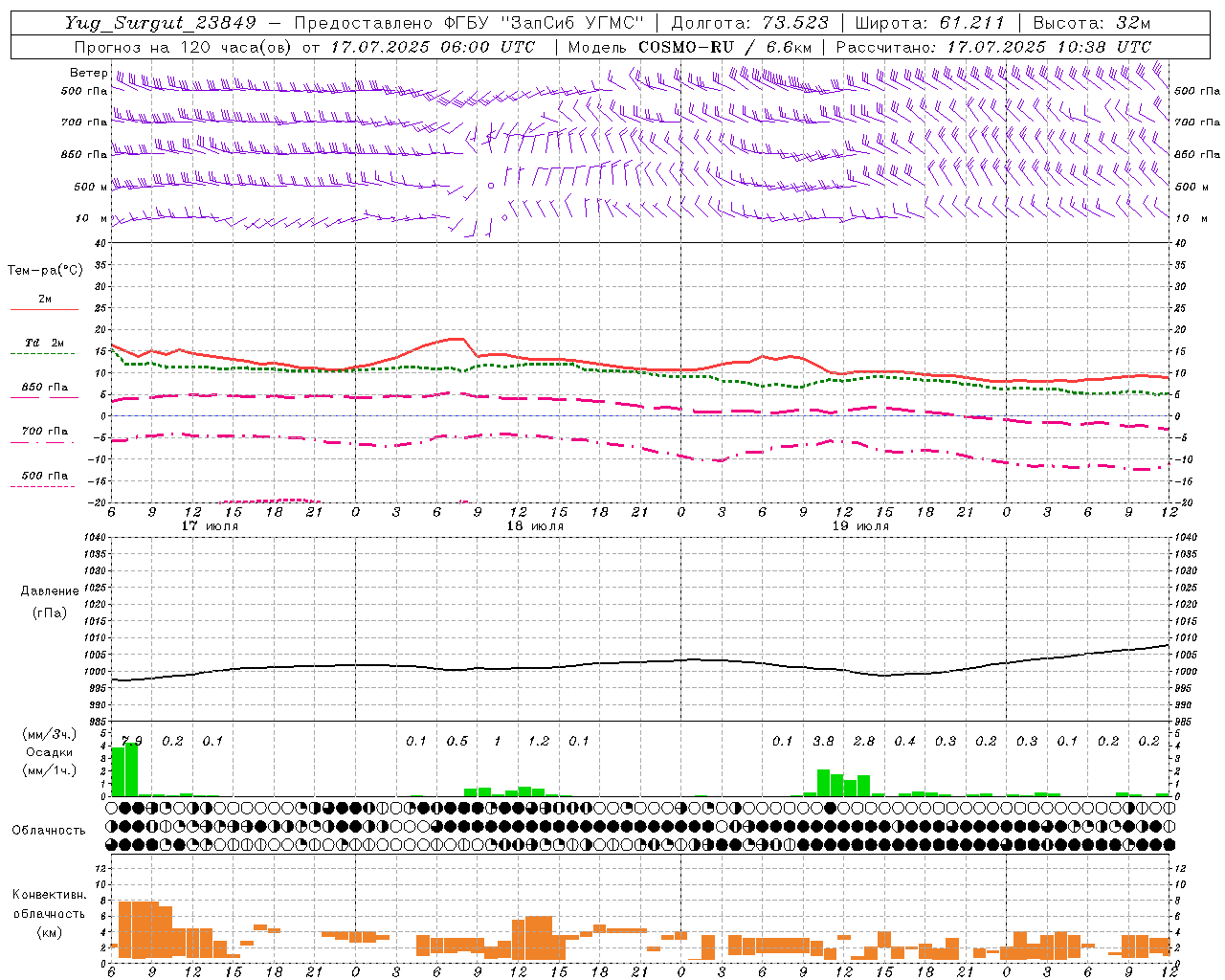1225x980 pixels.
Task: Click the Долгота: 73.523 value
Action: coord(749,23)
